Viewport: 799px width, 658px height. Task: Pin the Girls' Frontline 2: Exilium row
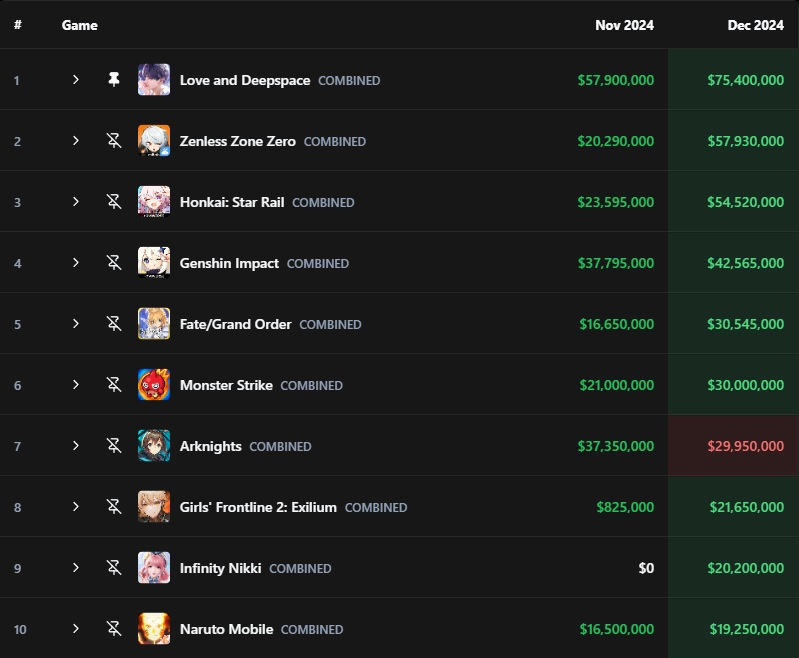point(114,507)
